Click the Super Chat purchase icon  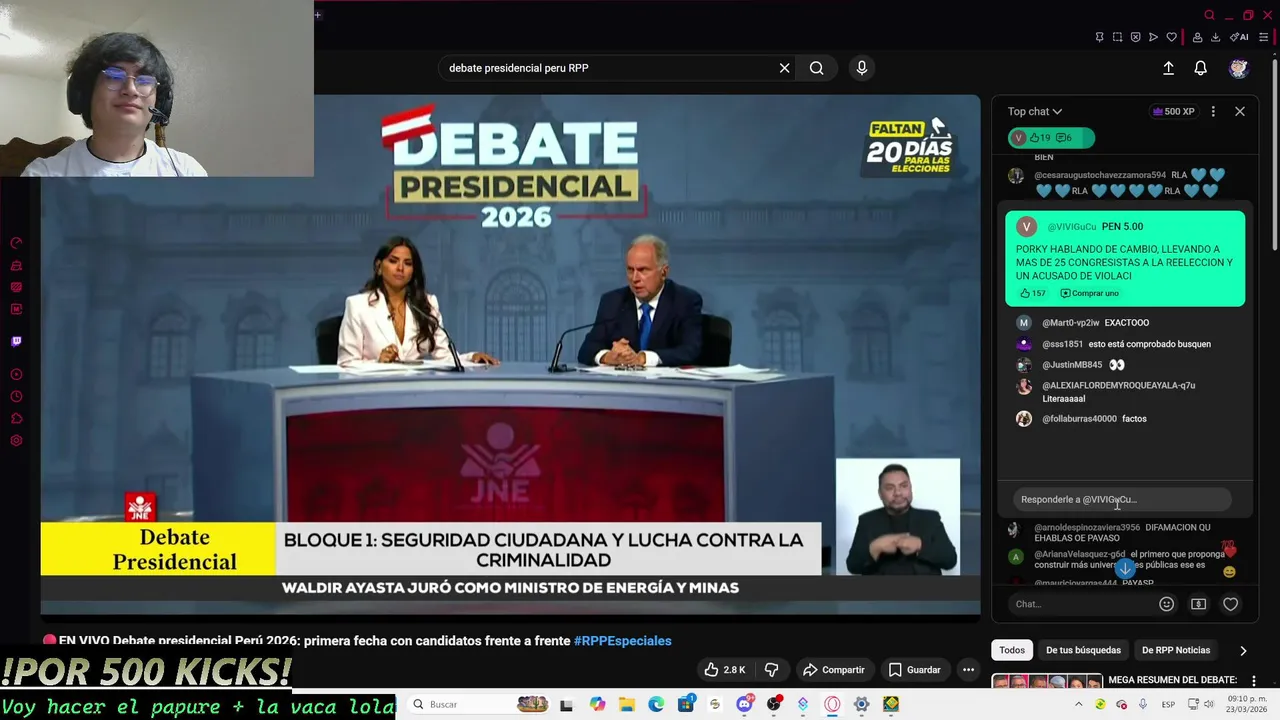1198,604
